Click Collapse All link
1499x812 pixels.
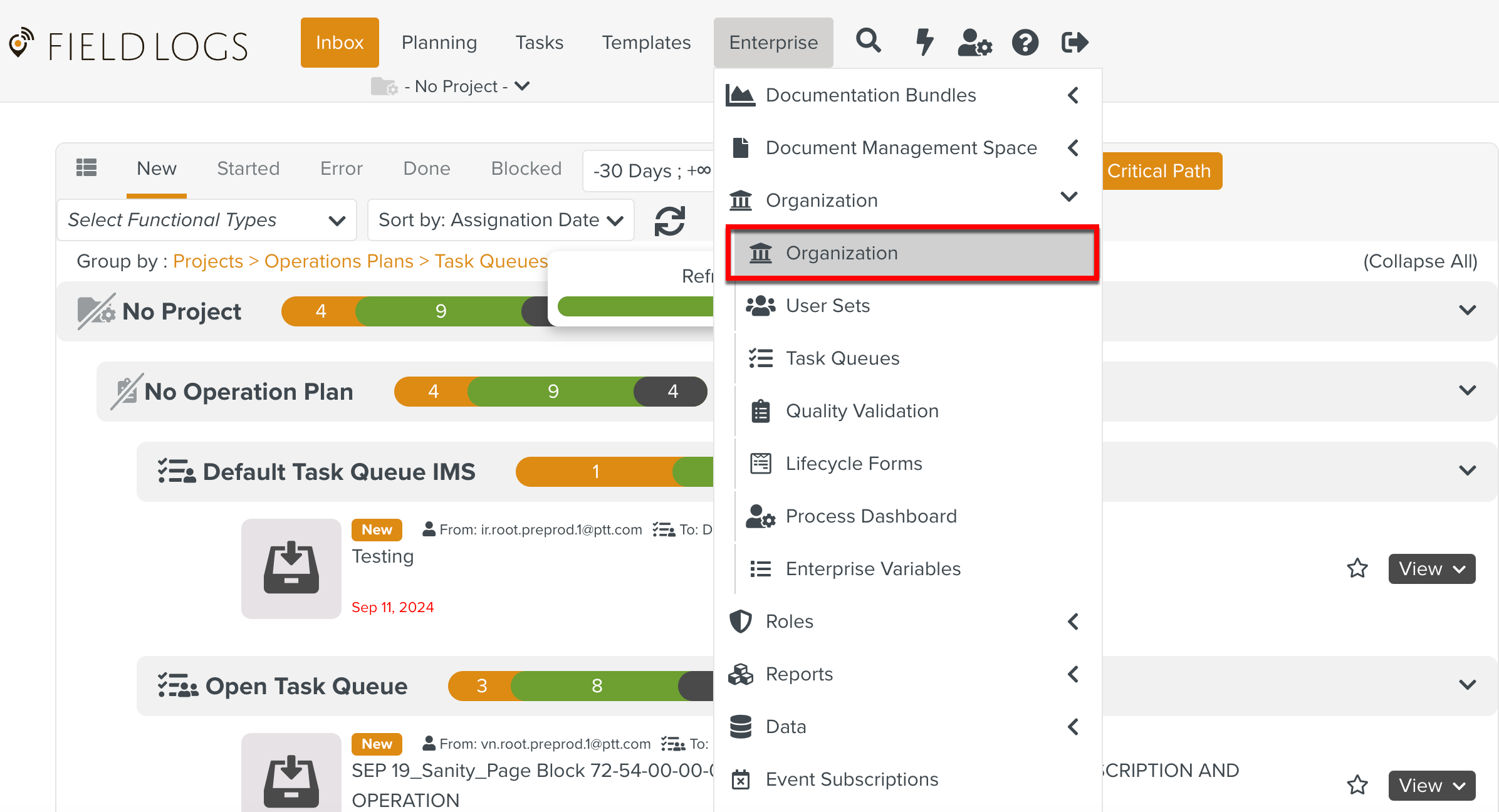tap(1420, 261)
